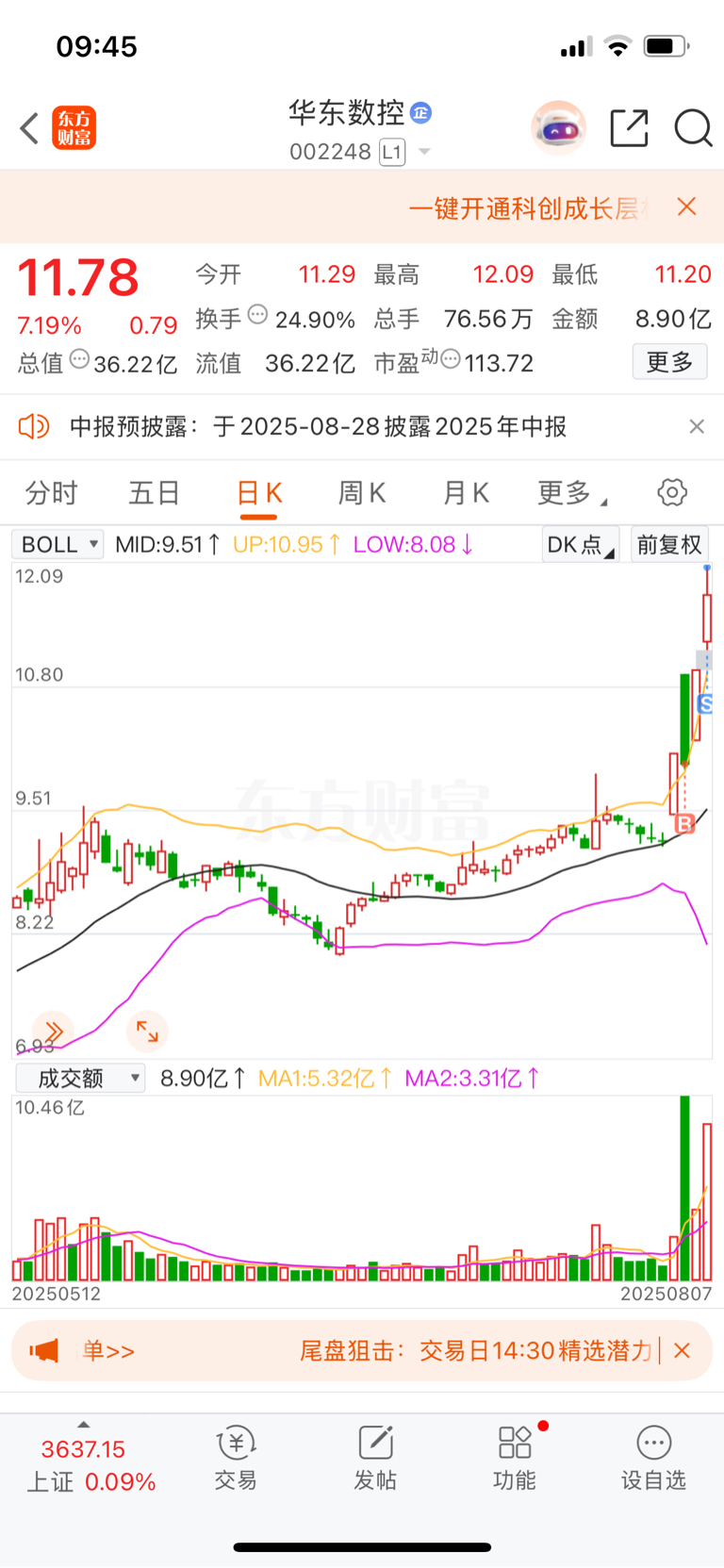The width and height of the screenshot is (724, 1568).
Task: Open 功能 in the bottom bar
Action: [x=515, y=1458]
